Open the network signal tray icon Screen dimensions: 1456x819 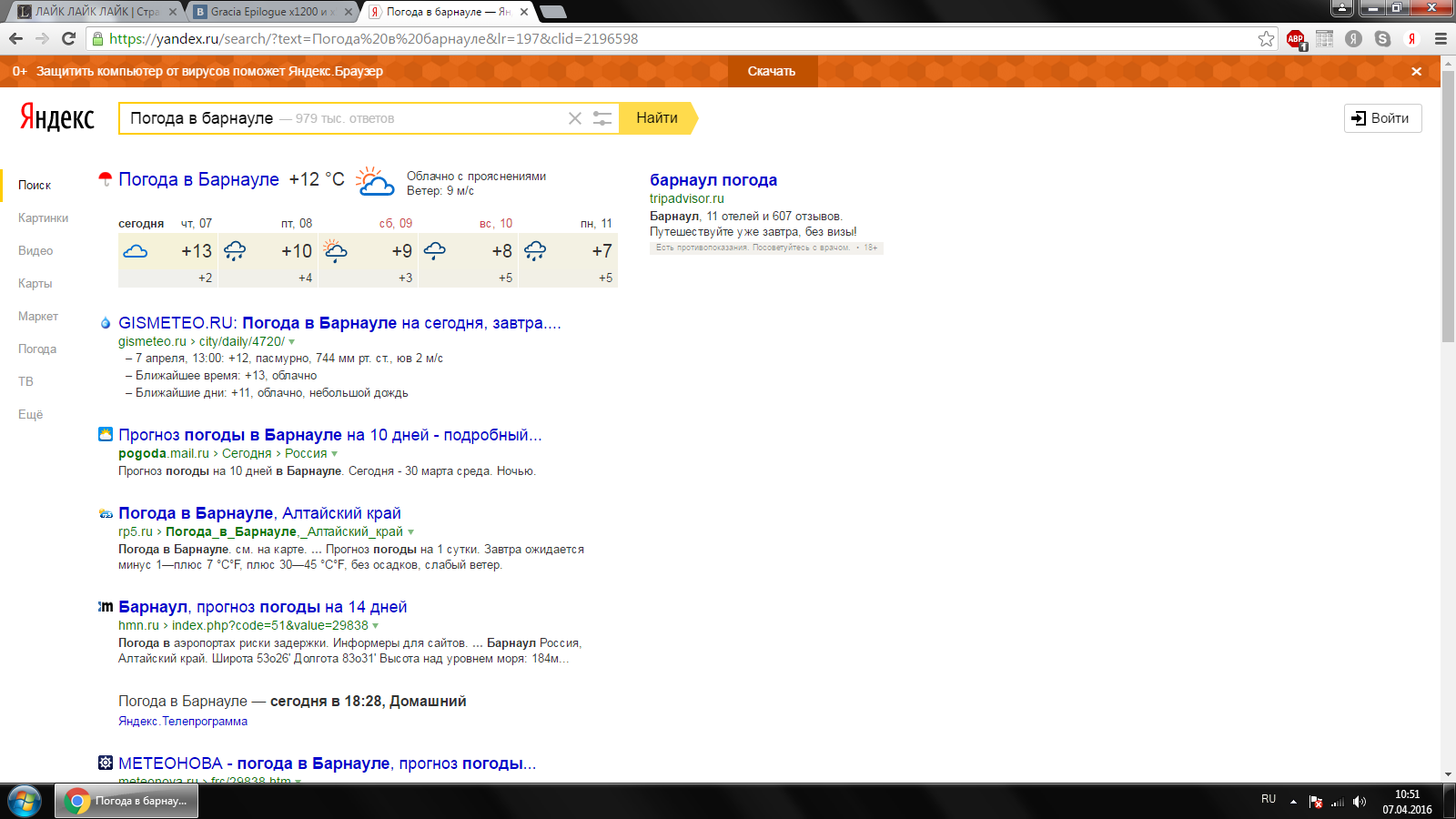[x=1338, y=802]
